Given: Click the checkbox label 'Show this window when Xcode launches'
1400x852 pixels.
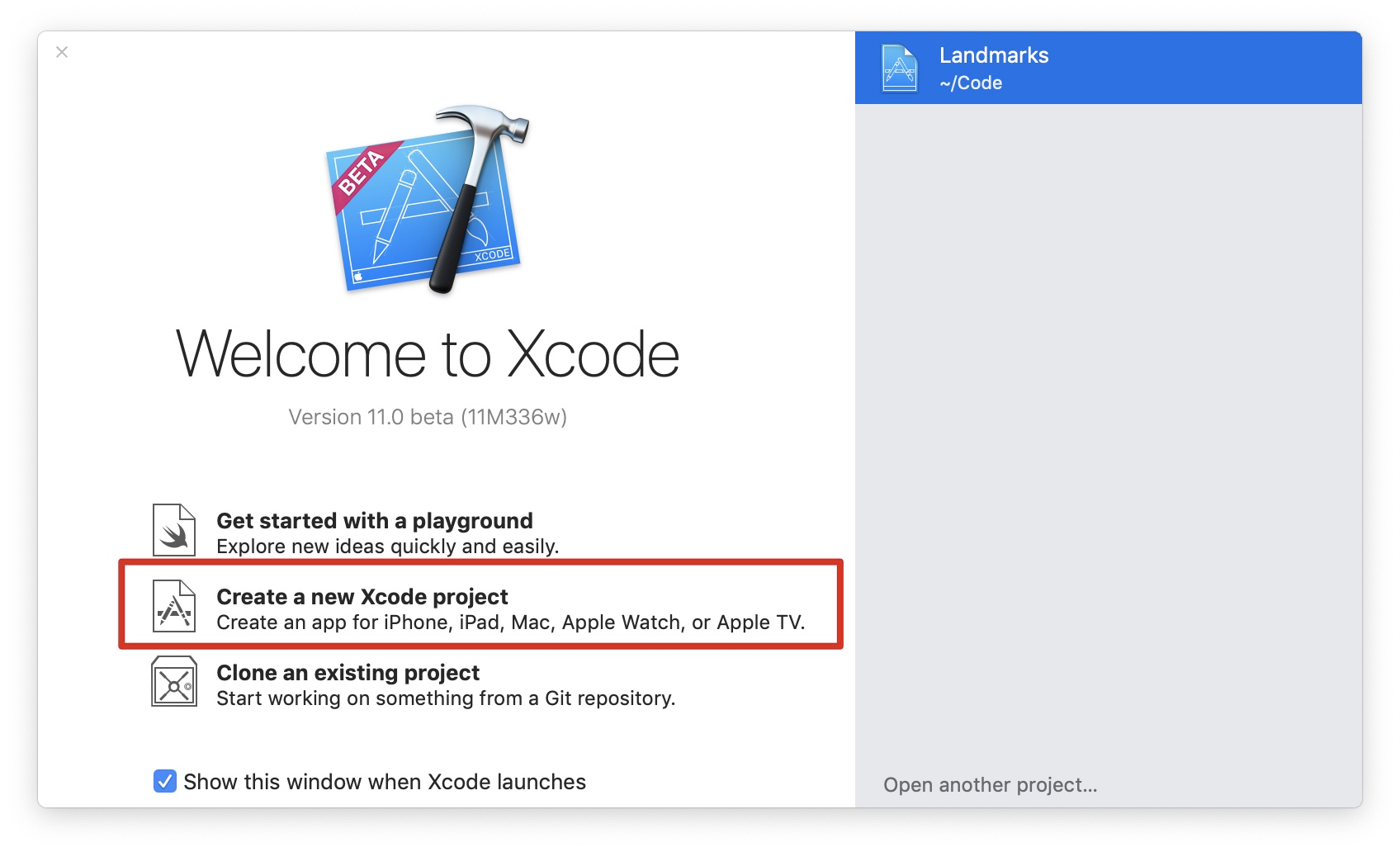Looking at the screenshot, I should [385, 782].
